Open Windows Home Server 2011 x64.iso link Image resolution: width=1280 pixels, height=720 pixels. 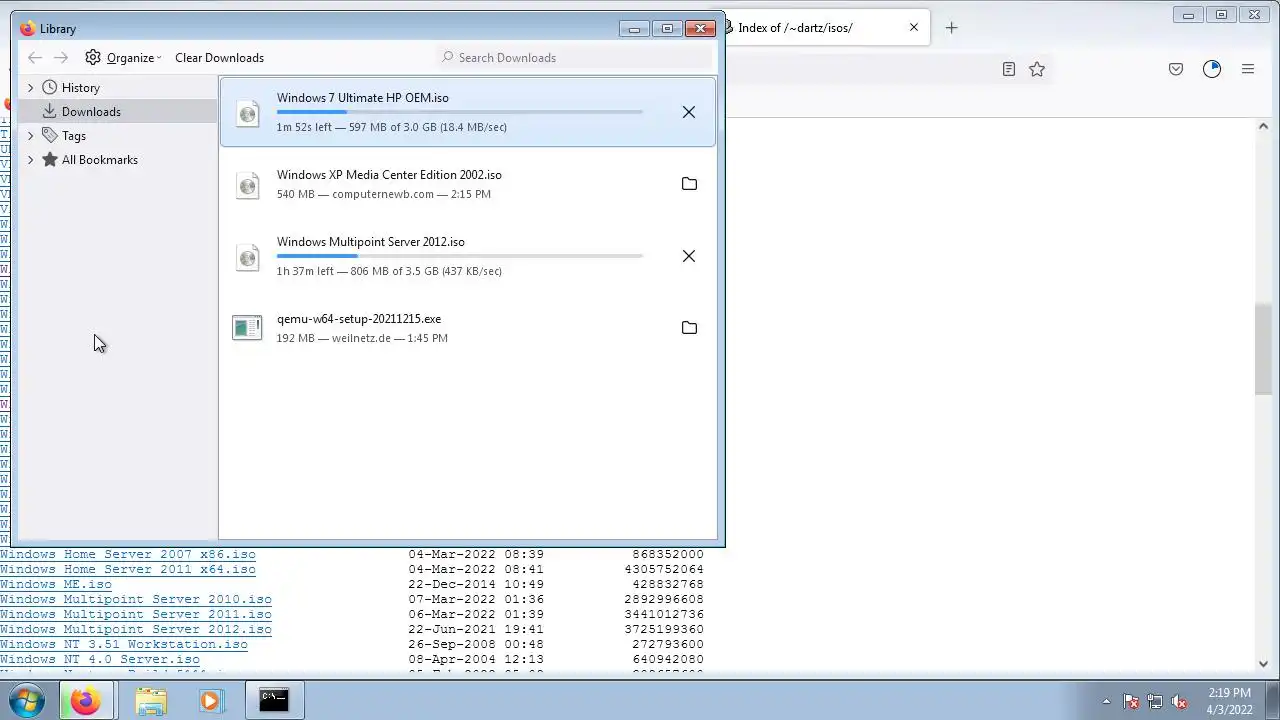point(128,569)
